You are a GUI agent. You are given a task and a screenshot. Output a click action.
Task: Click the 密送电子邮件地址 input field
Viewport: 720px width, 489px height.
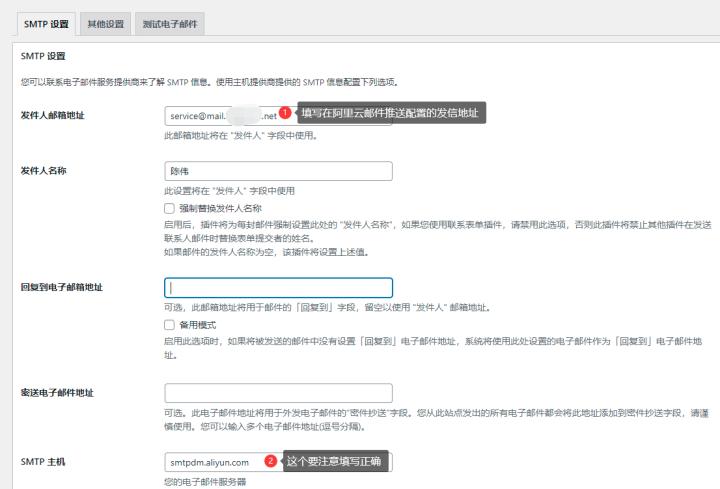tap(278, 393)
